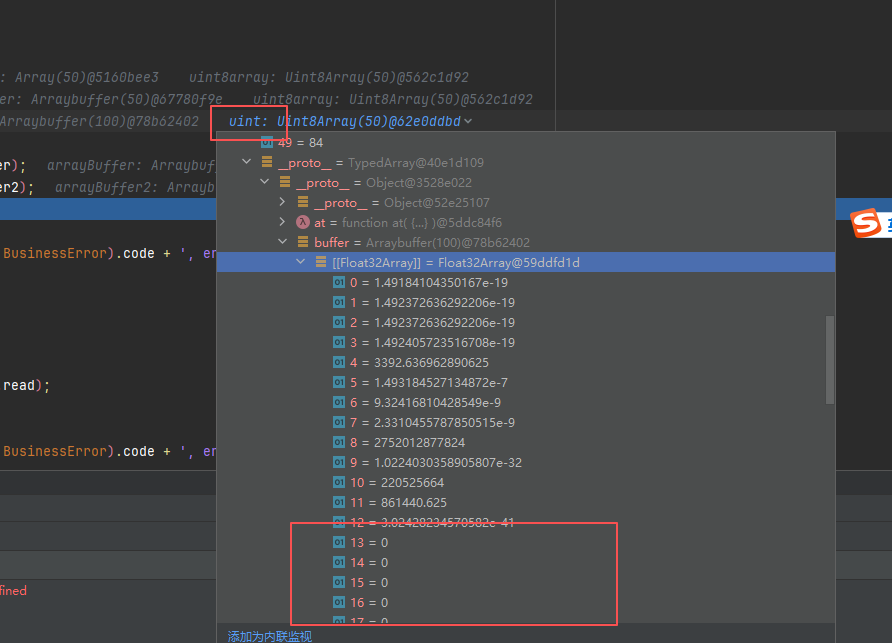Screen dimensions: 892x643
Task: Open the dropdown after uint: Uint8Array(50)@62e0ddbd
Action: pos(469,121)
